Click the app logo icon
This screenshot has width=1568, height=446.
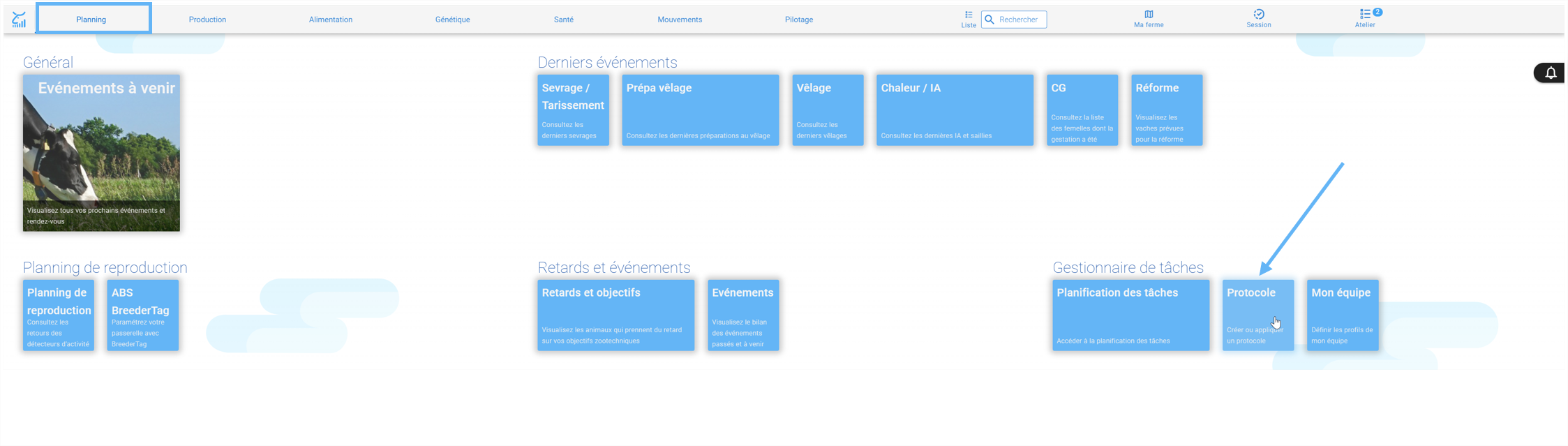click(19, 20)
